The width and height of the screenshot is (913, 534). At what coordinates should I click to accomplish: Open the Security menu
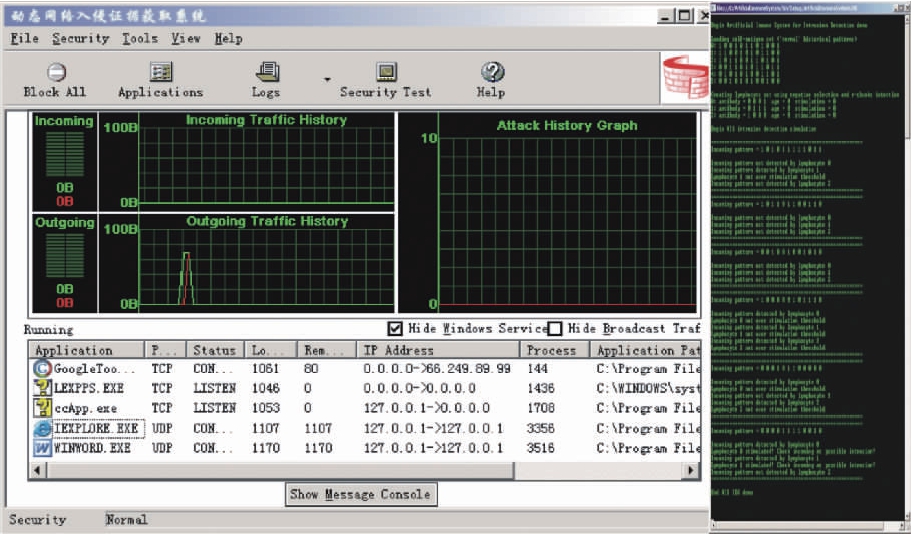[80, 39]
